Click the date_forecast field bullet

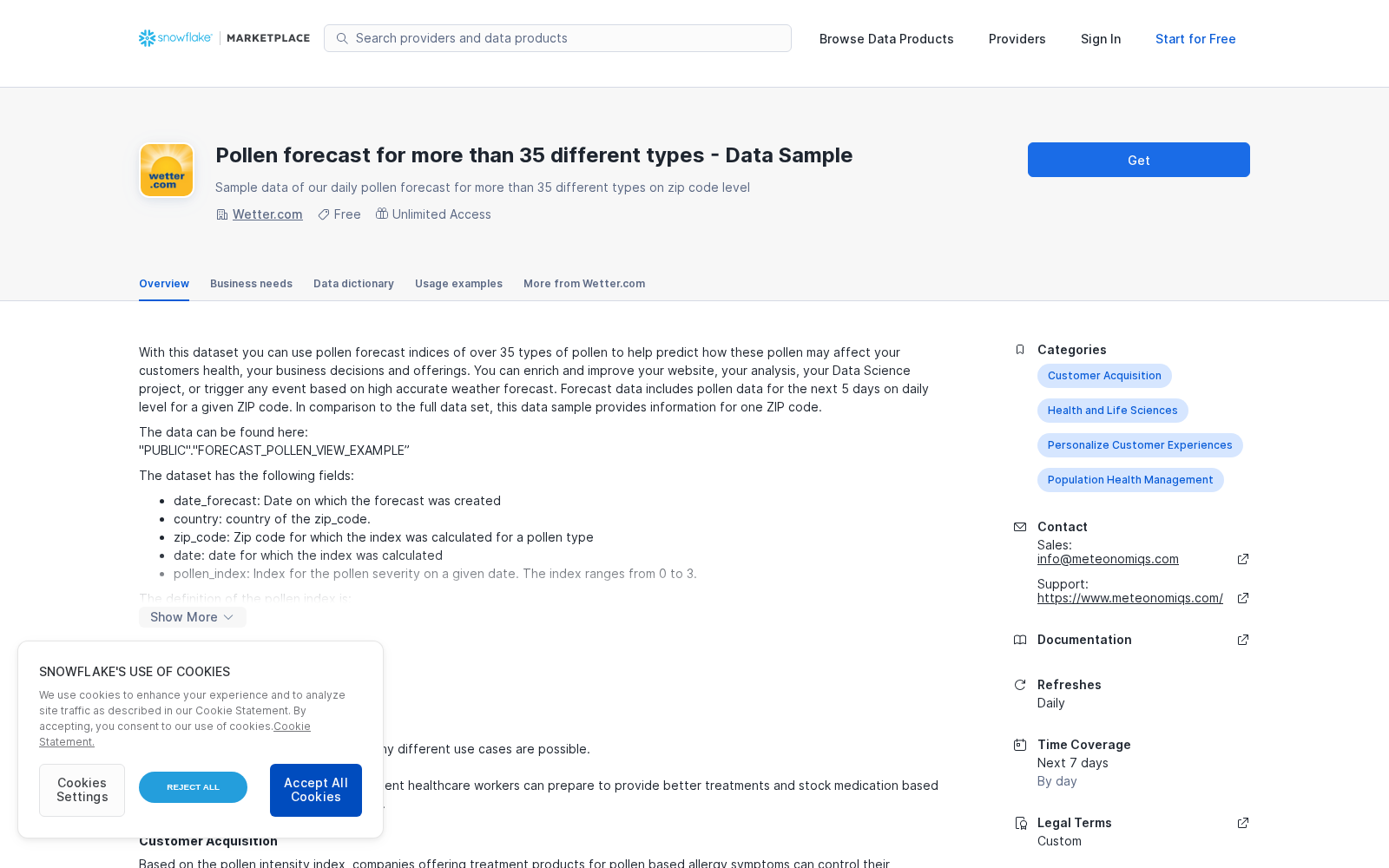click(x=337, y=501)
